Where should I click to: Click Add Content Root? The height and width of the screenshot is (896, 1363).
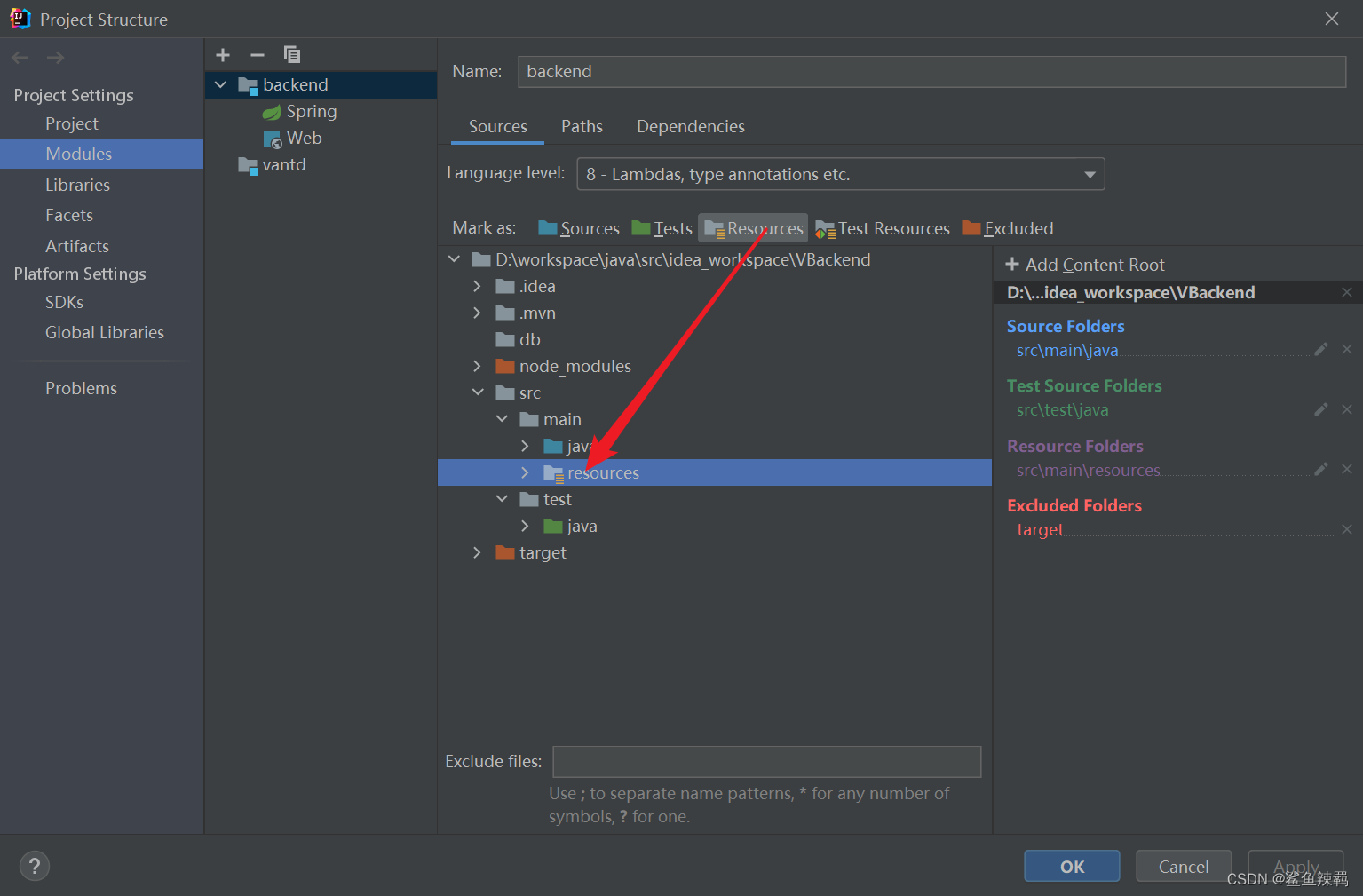pos(1084,265)
